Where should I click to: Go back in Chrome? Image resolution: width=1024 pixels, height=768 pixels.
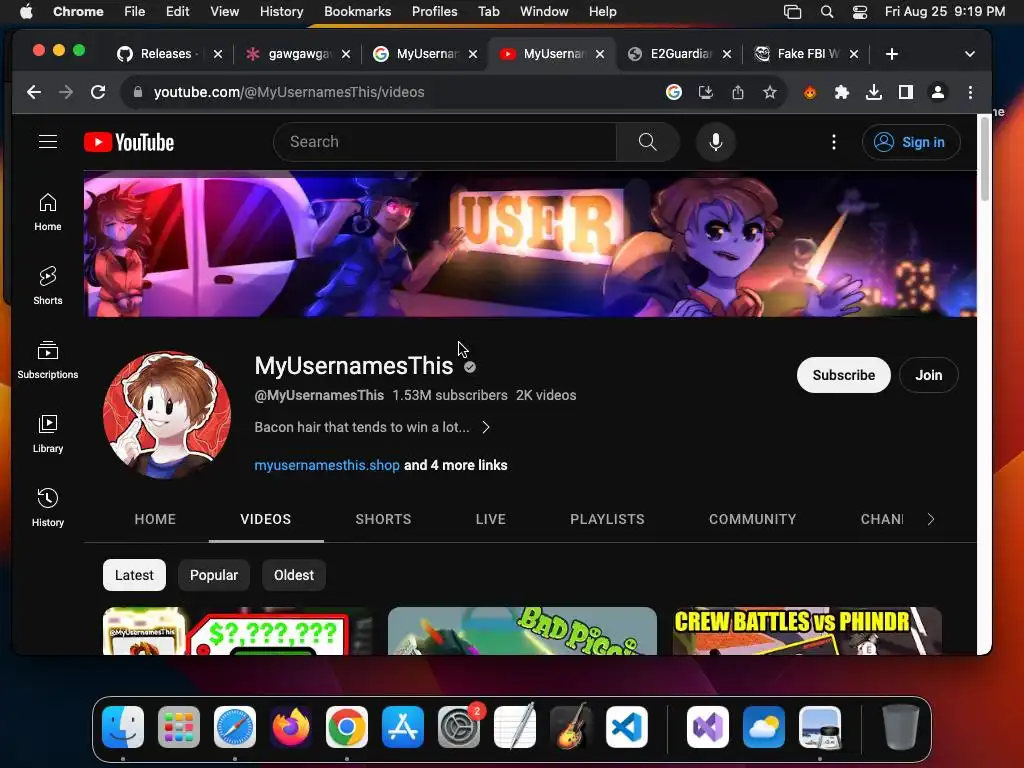[34, 92]
